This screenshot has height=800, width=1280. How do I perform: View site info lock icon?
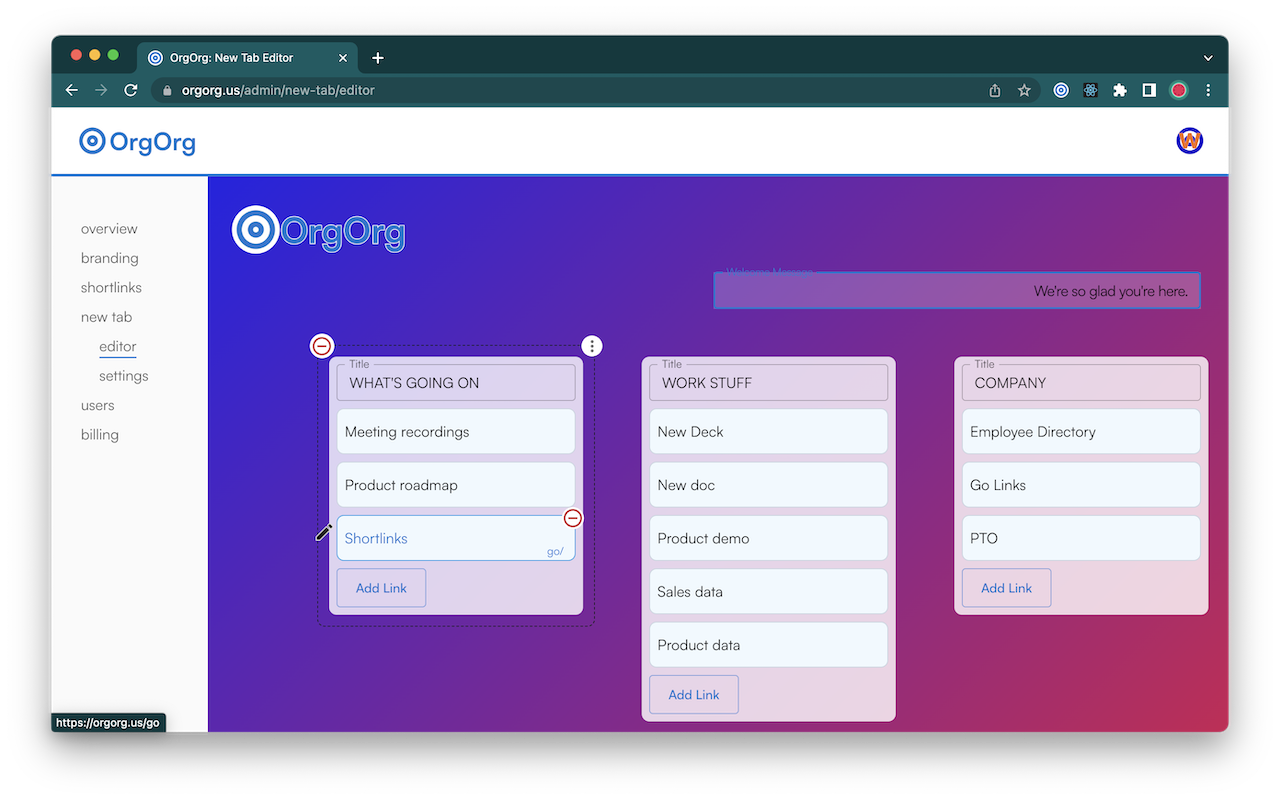tap(167, 90)
